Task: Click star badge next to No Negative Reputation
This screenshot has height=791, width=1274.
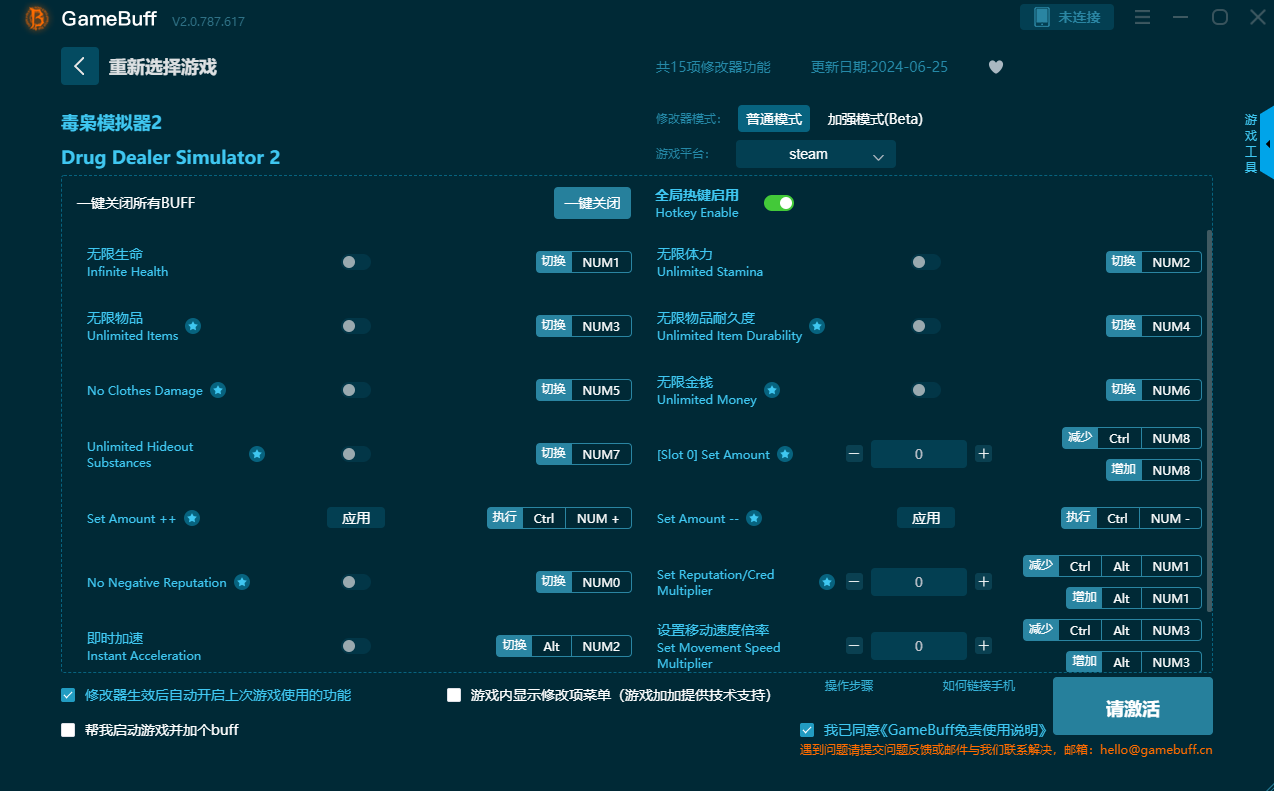Action: click(242, 582)
